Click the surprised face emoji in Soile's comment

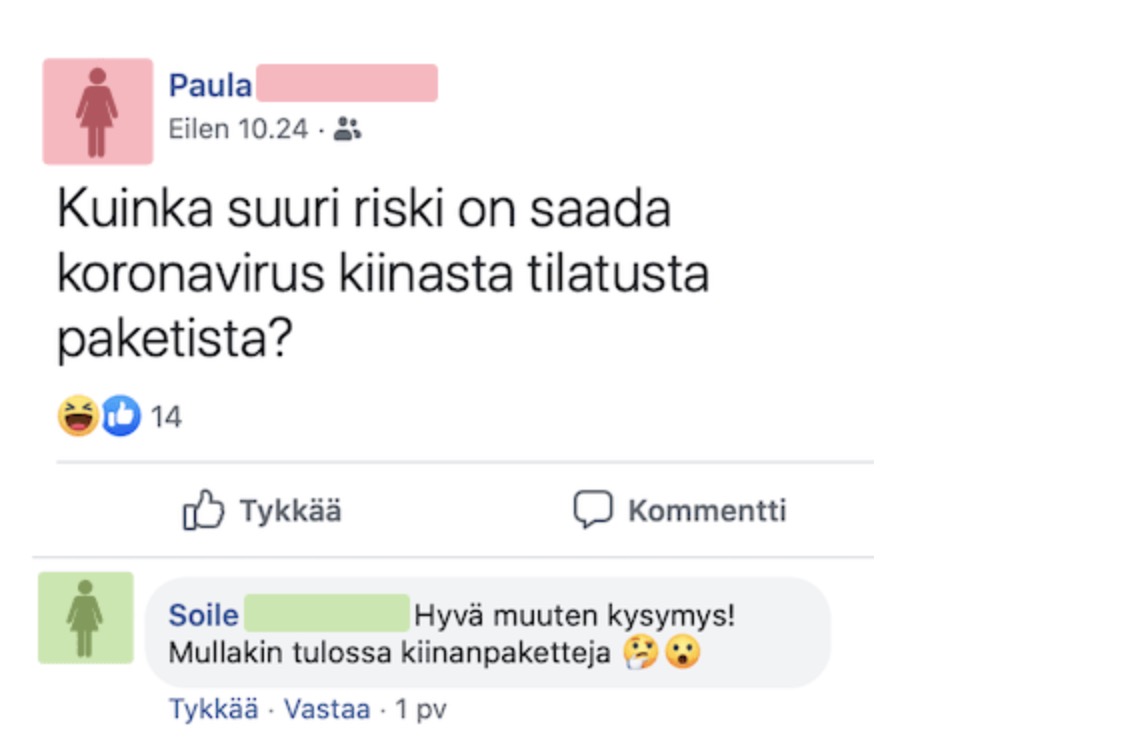pos(683,654)
